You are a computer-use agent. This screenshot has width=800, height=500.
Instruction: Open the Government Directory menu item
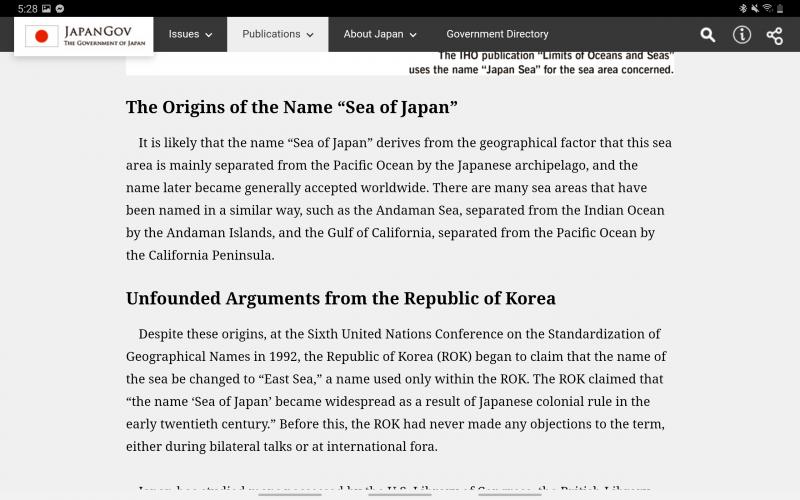(497, 34)
